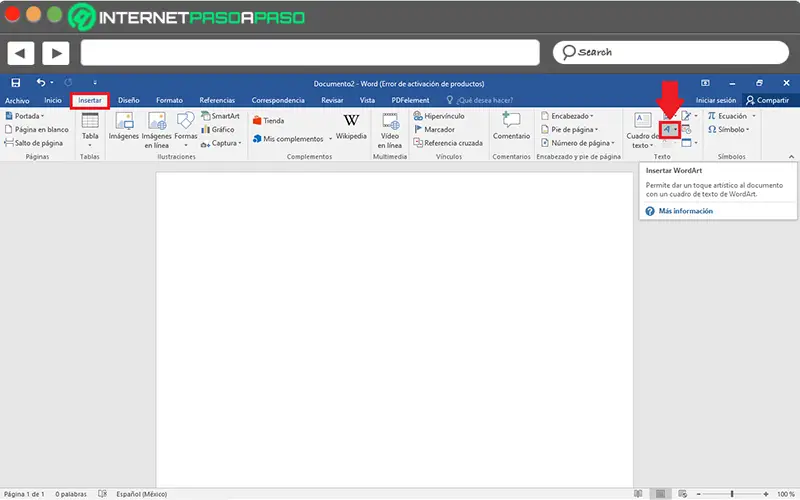Select the Insertar tab

(x=90, y=101)
